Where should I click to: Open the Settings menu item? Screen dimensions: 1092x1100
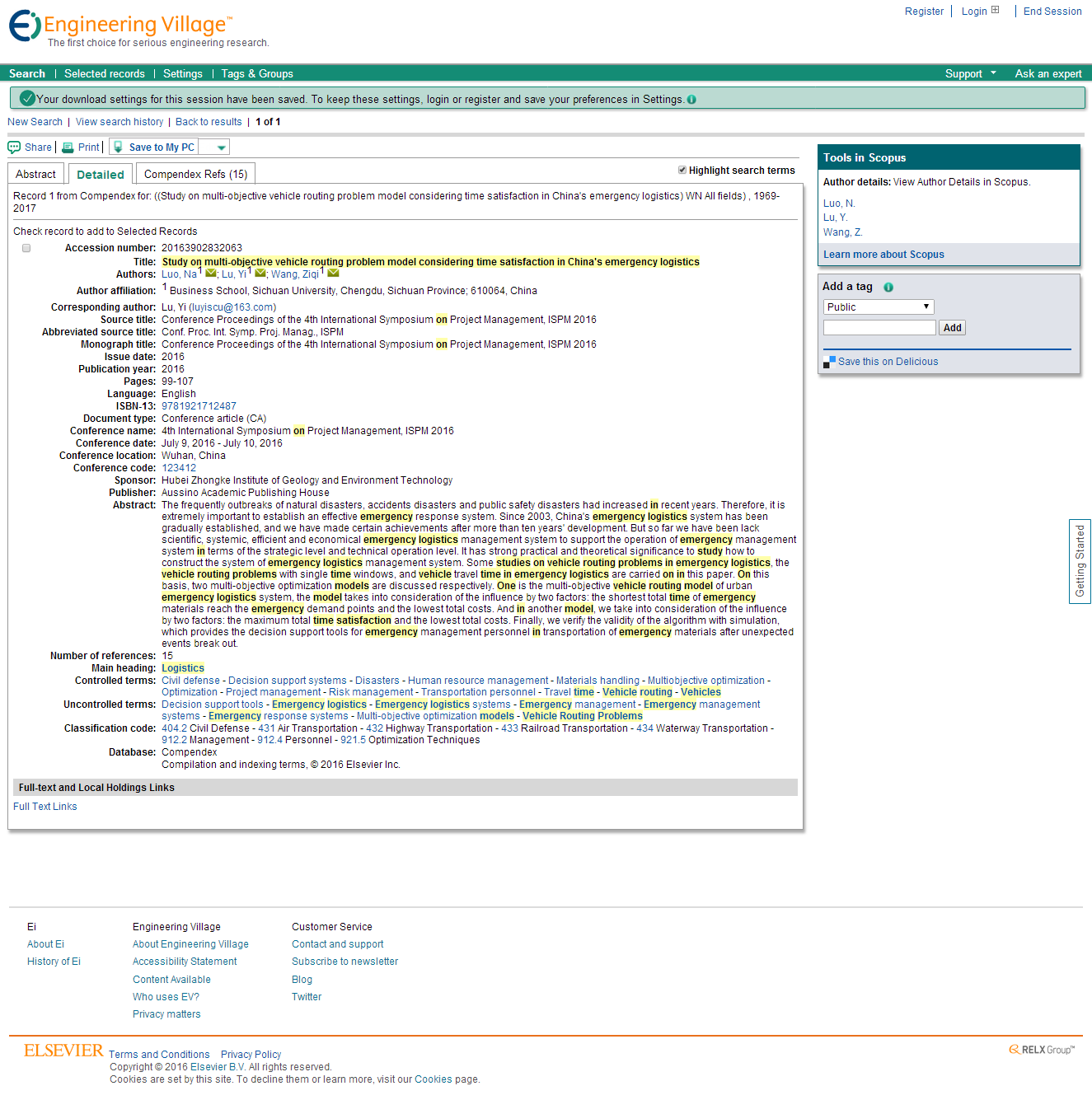[183, 73]
